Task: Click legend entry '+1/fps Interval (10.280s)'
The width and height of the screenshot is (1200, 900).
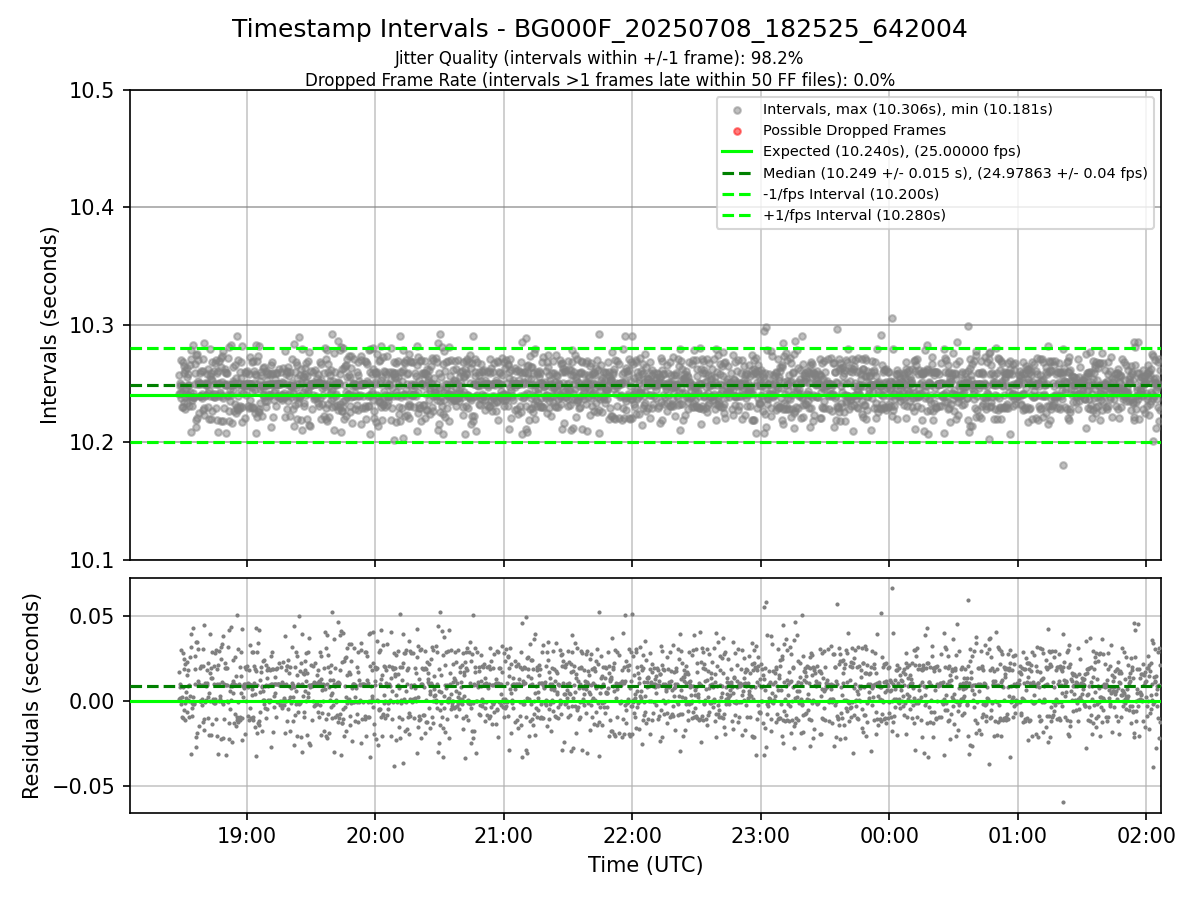Action: coord(854,215)
